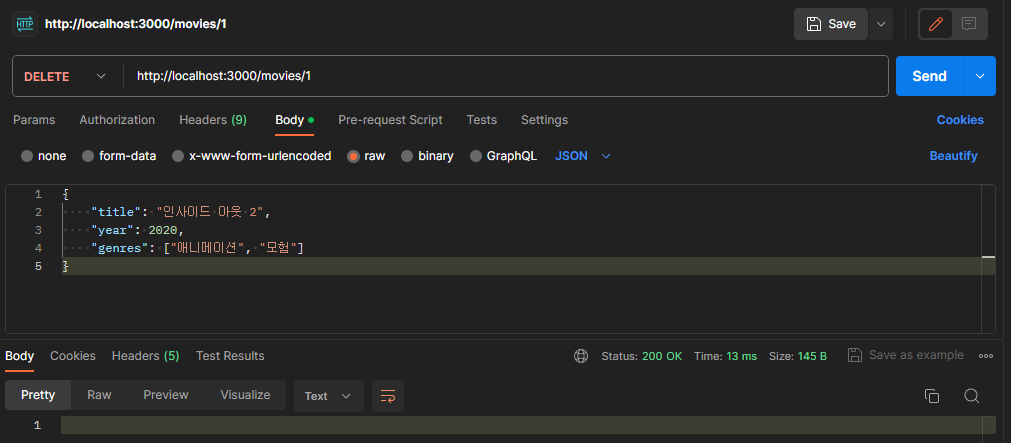This screenshot has height=443, width=1011.
Task: Open the DELETE method dropdown
Action: tap(65, 76)
